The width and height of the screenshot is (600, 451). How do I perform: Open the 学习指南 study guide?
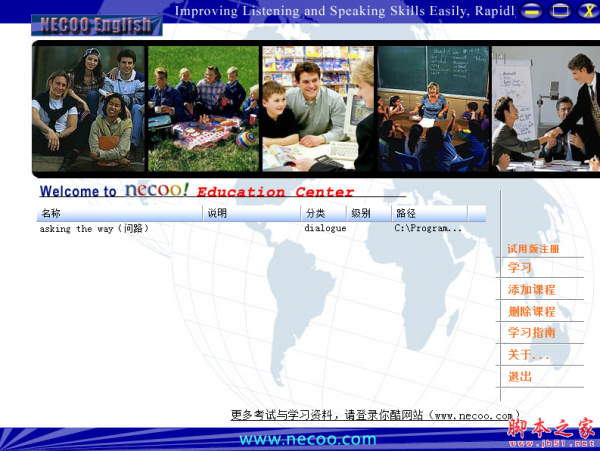(x=532, y=332)
